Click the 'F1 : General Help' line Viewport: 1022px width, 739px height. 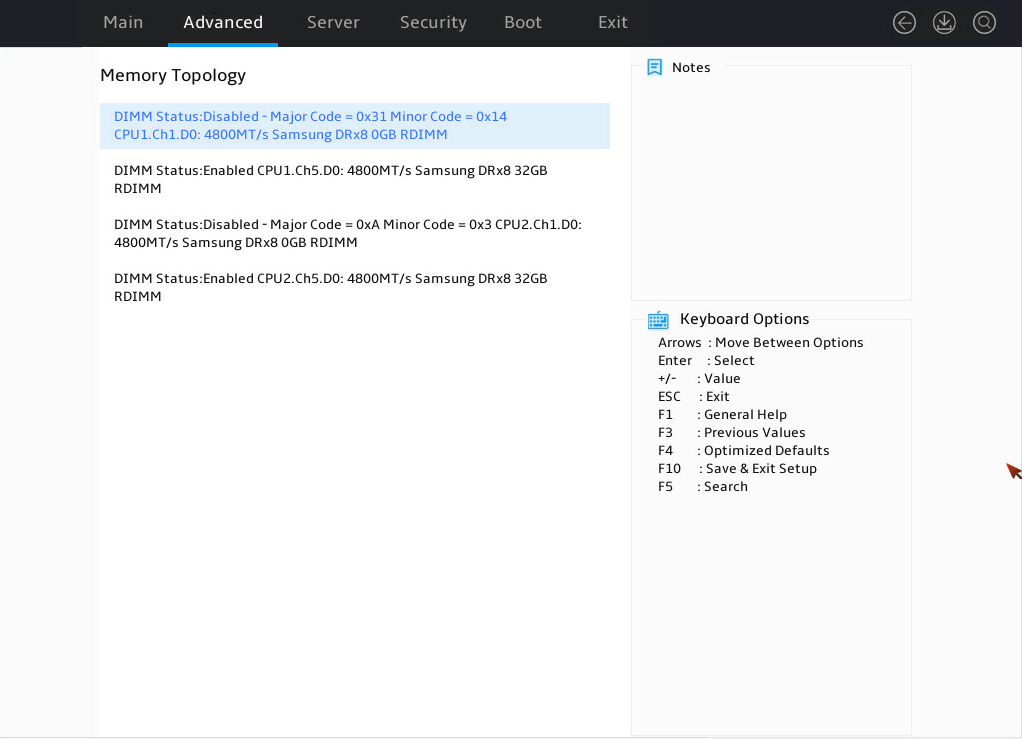[722, 414]
